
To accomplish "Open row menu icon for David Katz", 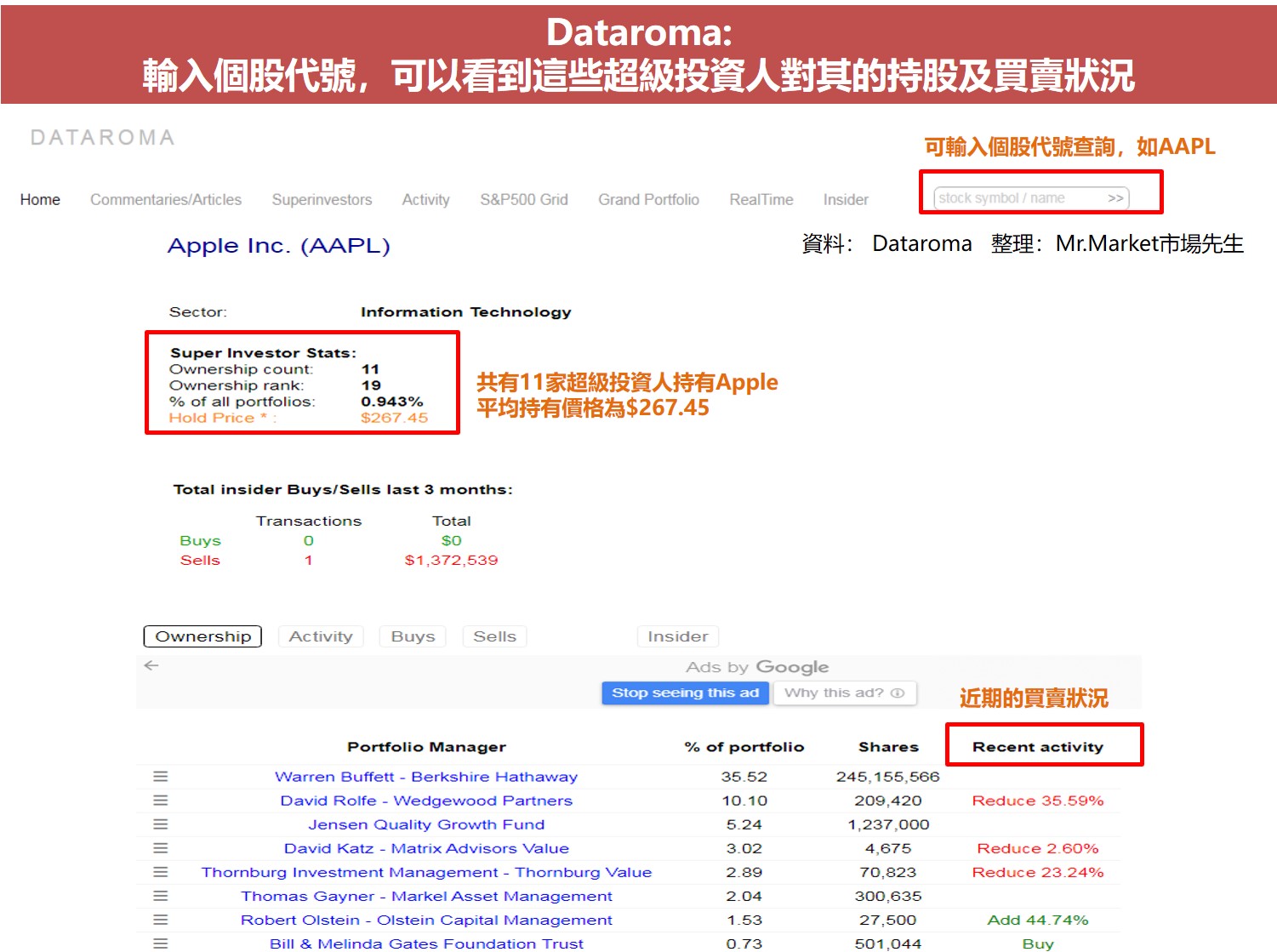I will click(160, 848).
